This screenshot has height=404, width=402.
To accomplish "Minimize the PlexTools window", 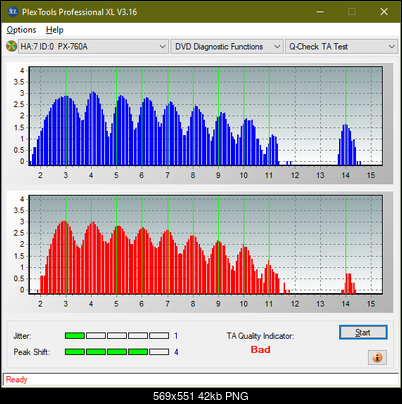I will click(x=320, y=12).
